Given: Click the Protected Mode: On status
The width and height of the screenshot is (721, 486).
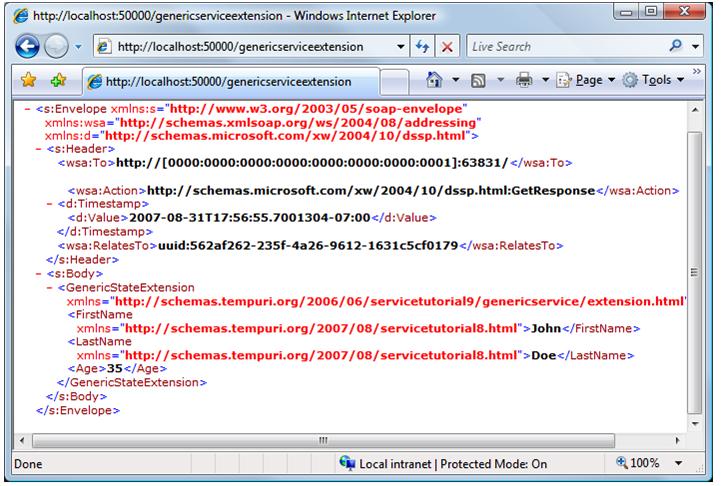Looking at the screenshot, I should (x=493, y=464).
